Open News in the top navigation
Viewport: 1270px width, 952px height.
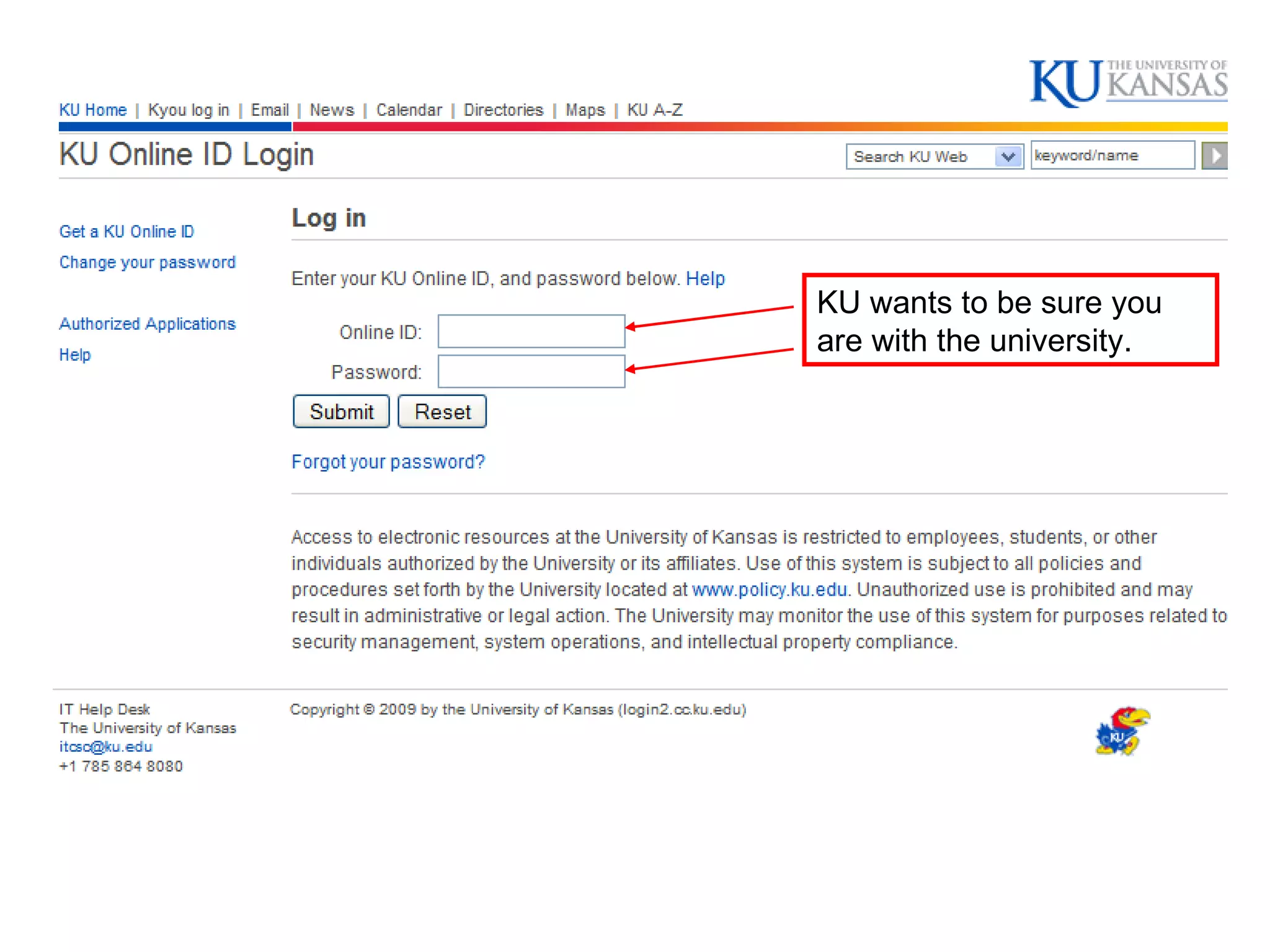(332, 110)
